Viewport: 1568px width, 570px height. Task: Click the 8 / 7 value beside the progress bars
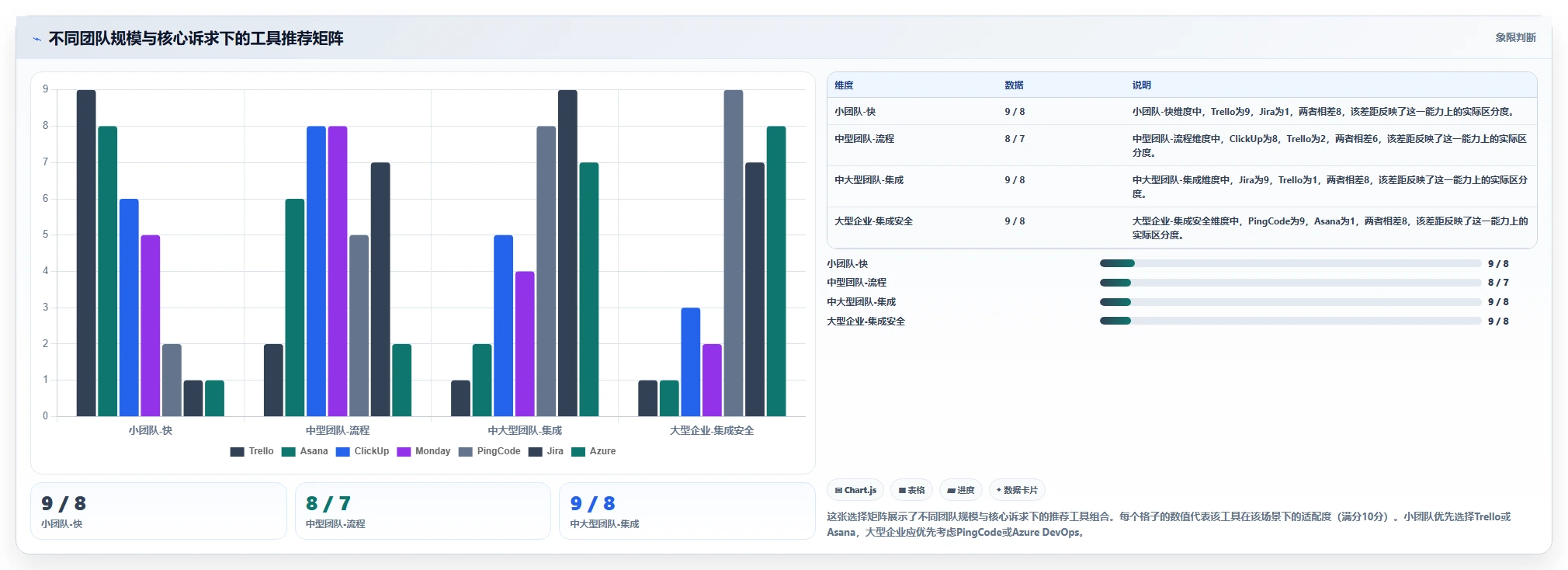point(1498,283)
